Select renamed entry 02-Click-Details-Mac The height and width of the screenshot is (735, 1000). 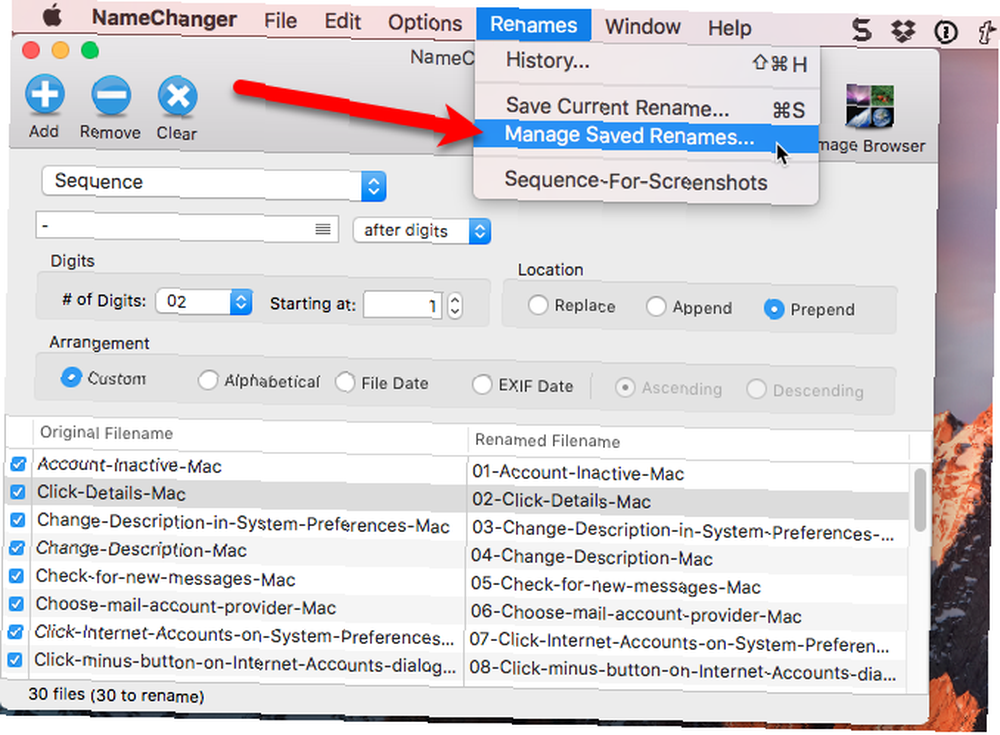tap(561, 501)
